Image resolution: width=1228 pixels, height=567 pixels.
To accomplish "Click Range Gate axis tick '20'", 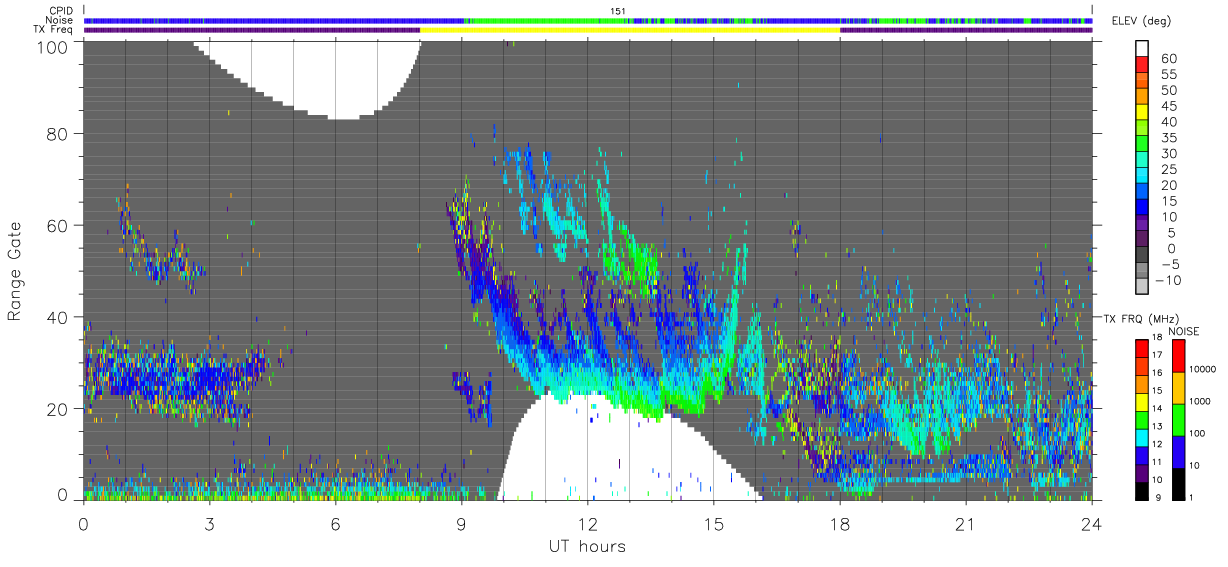I will [59, 409].
